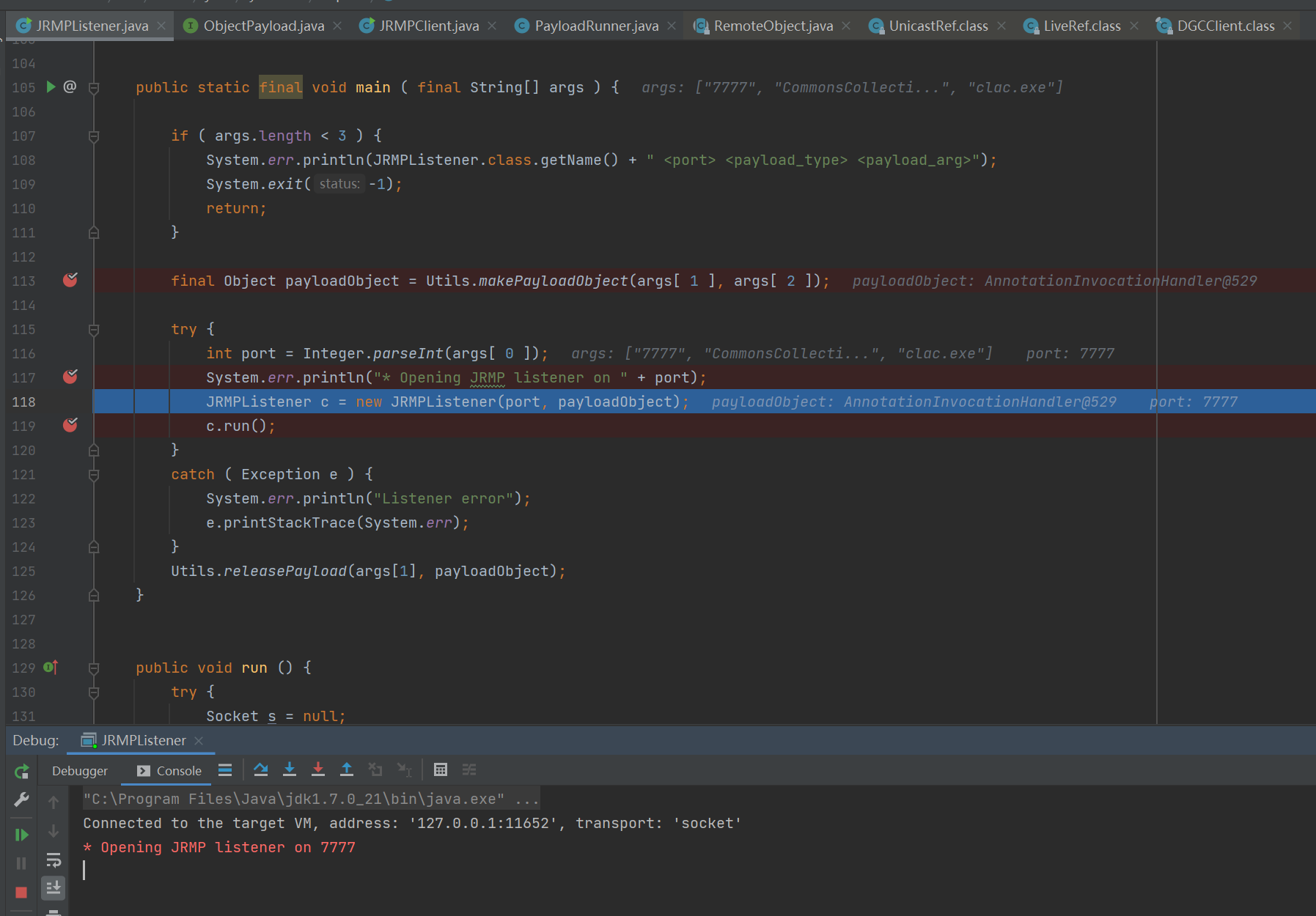
Task: Close the RemoteObject.java editor tab
Action: (846, 26)
